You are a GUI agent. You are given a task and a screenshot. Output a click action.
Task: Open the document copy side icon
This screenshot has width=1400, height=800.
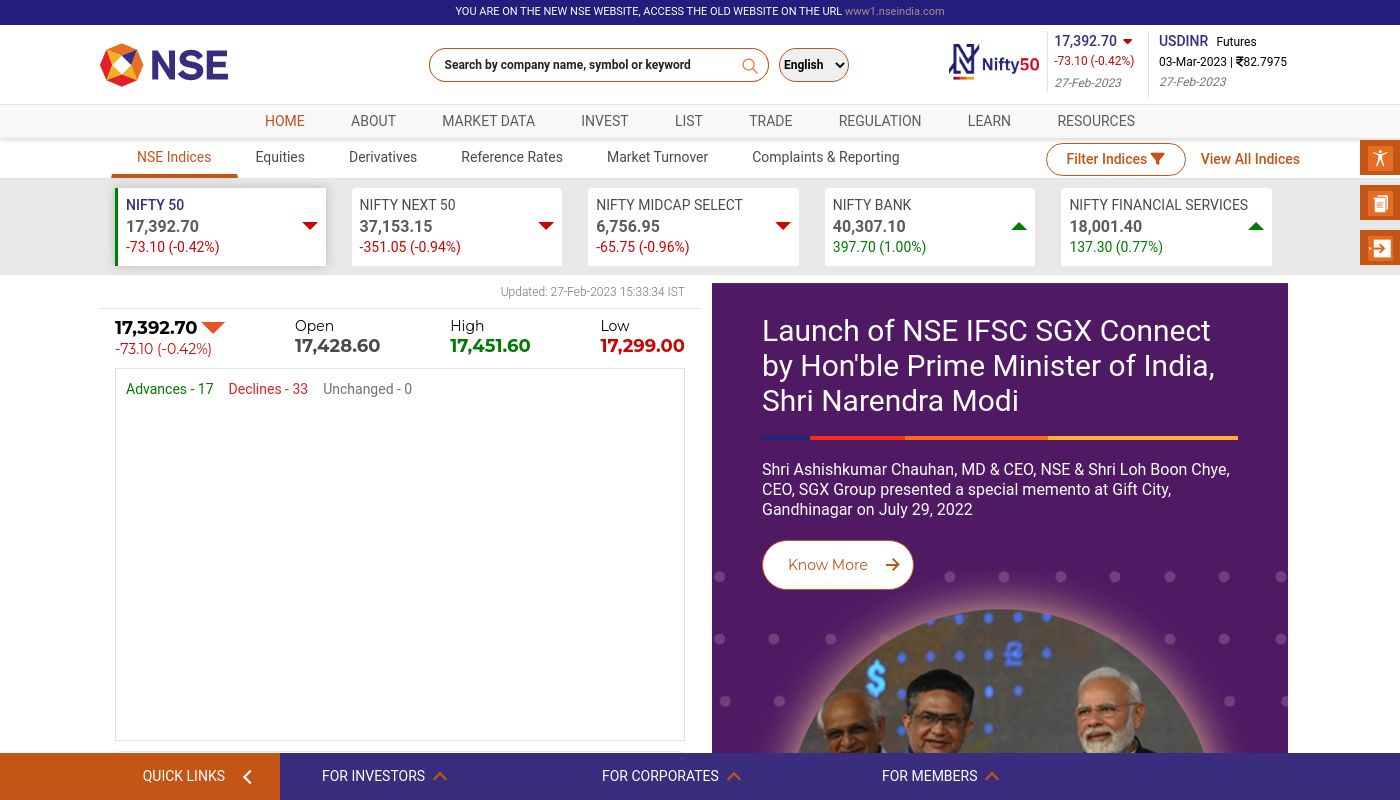tap(1380, 203)
